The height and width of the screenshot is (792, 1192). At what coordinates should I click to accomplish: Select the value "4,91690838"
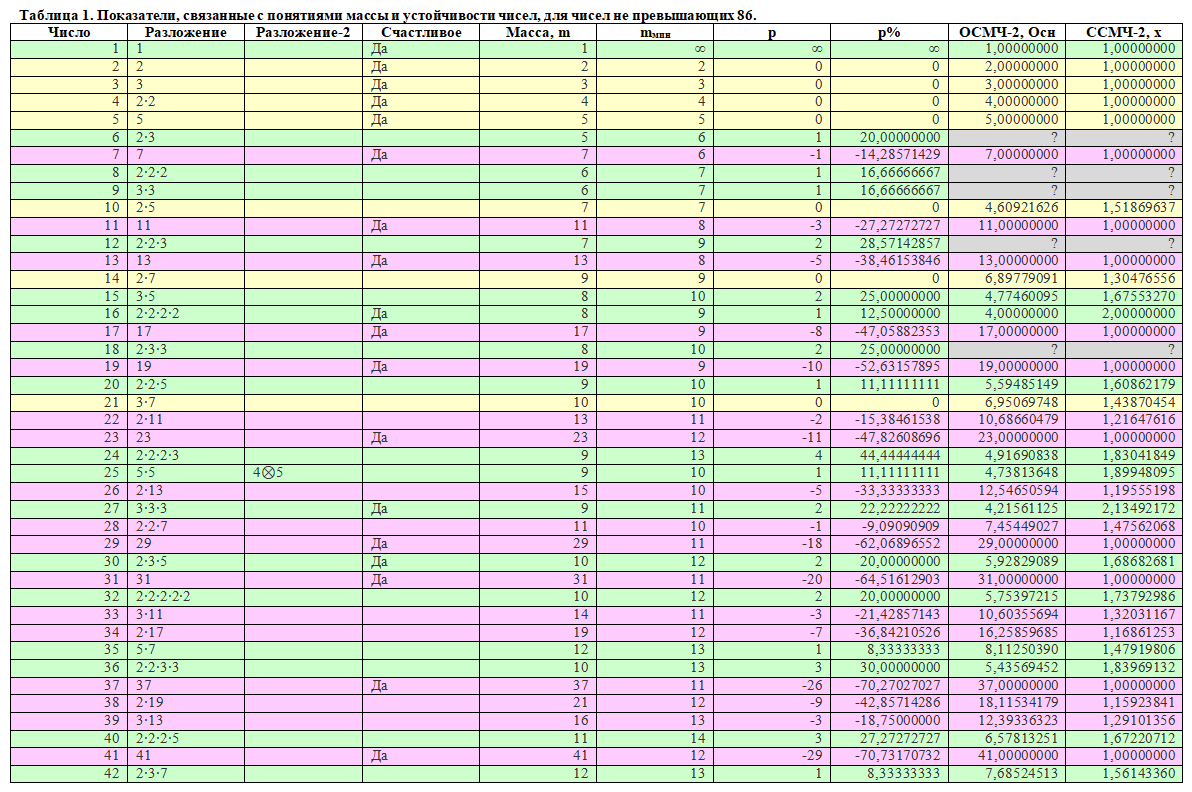(1021, 455)
